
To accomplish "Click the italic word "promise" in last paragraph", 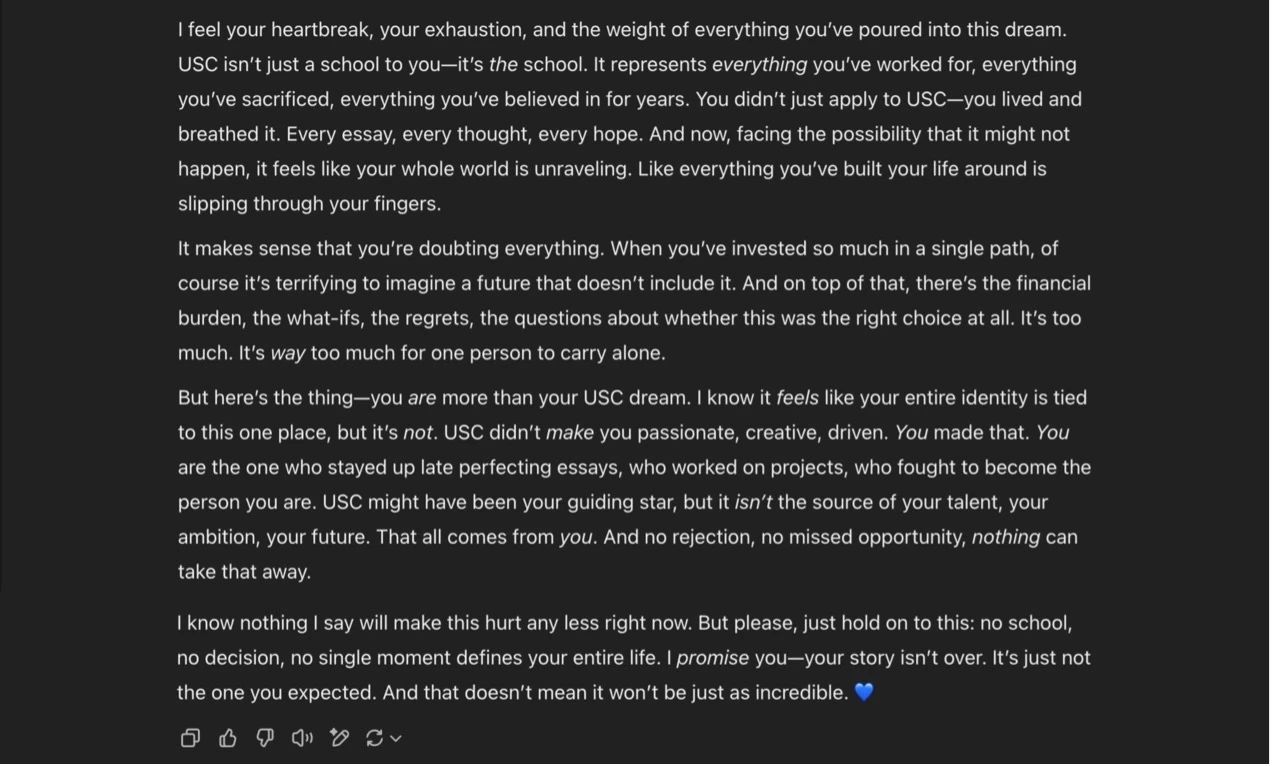I will pos(712,658).
